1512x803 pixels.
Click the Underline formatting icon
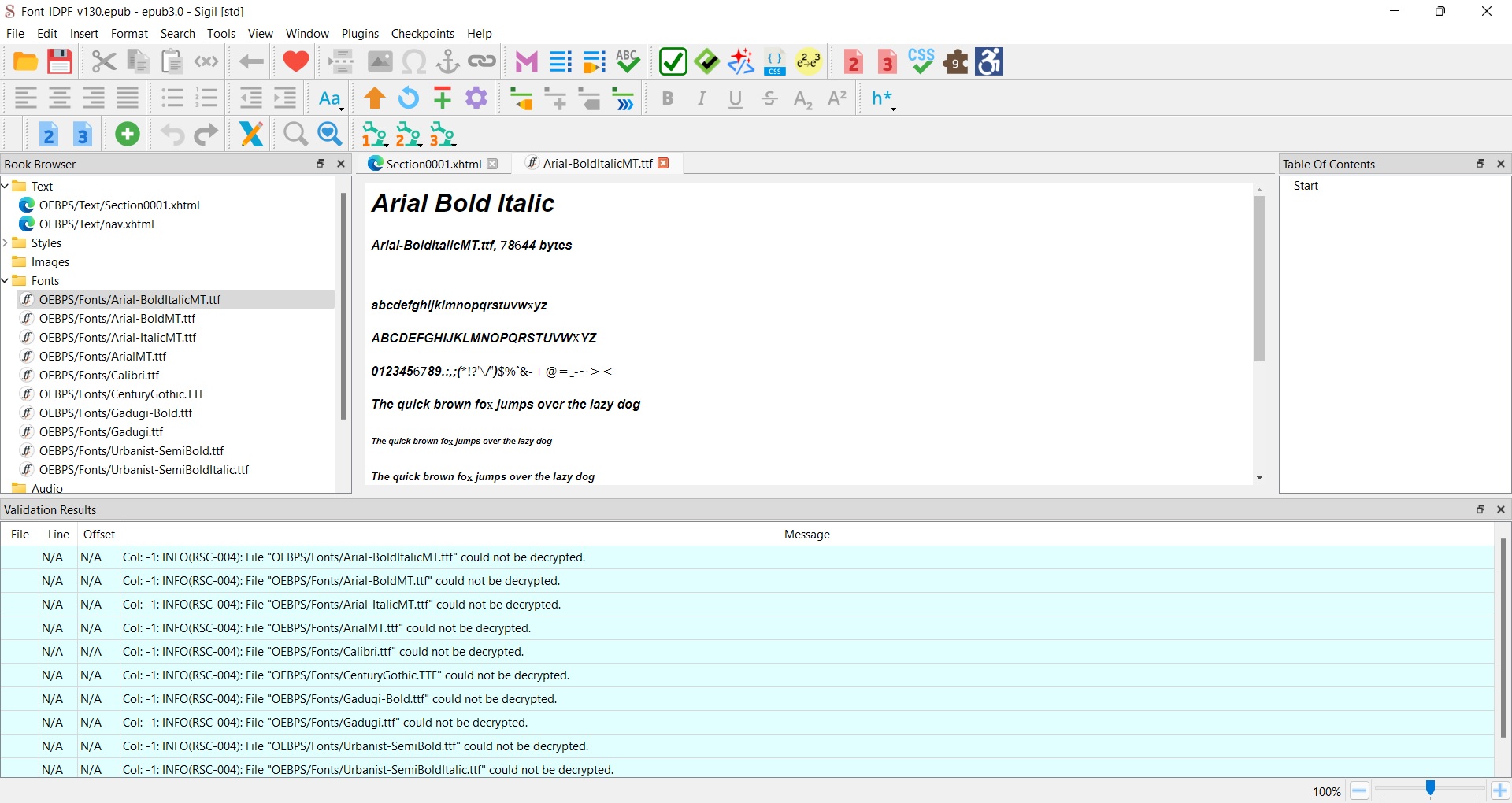click(x=736, y=98)
